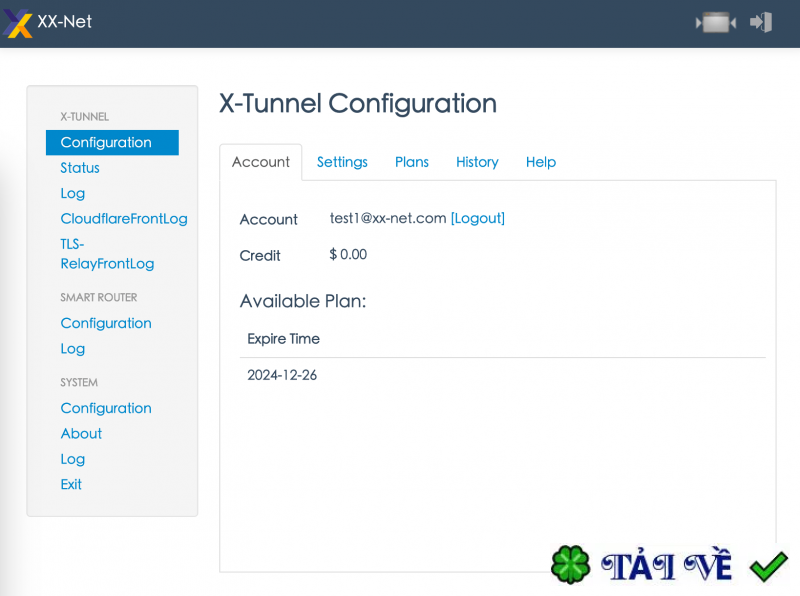This screenshot has height=596, width=800.
Task: Switch to the Plans tab
Action: coord(412,162)
